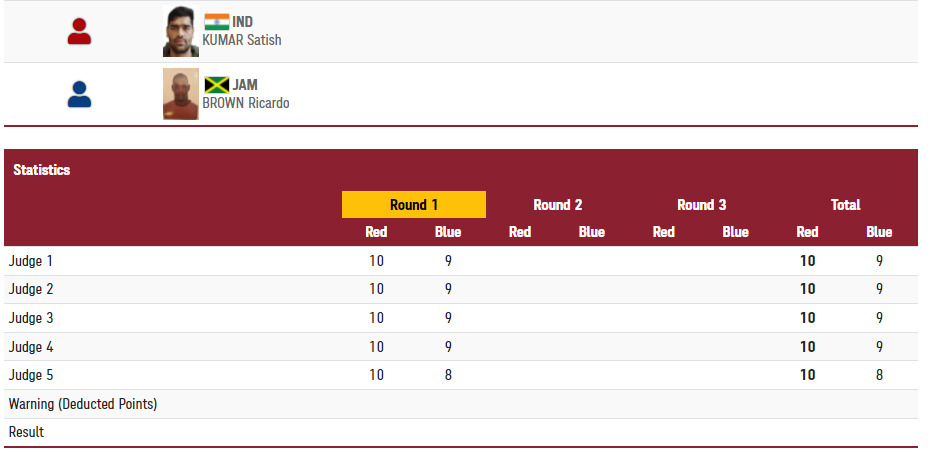Select the highlighted Round 1 tab
The image size is (932, 452).
coord(413,205)
